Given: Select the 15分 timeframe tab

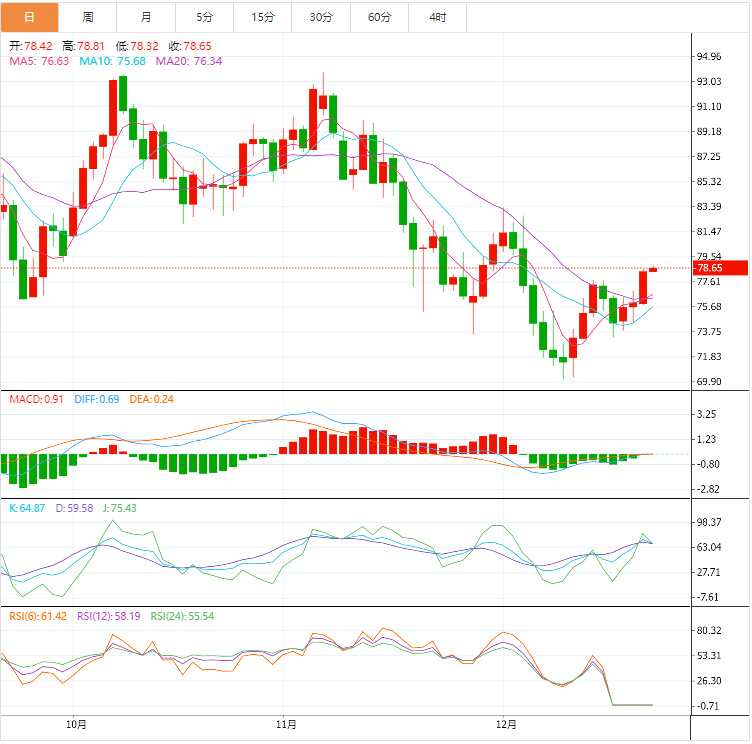Looking at the screenshot, I should pyautogui.click(x=264, y=17).
